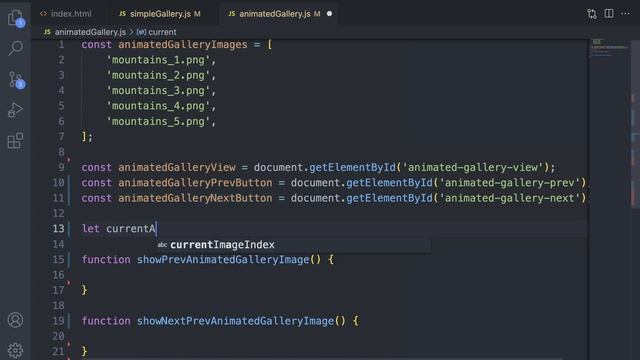This screenshot has height=360, width=640.
Task: Accept the currentImageIndex suggestion
Action: (294, 245)
